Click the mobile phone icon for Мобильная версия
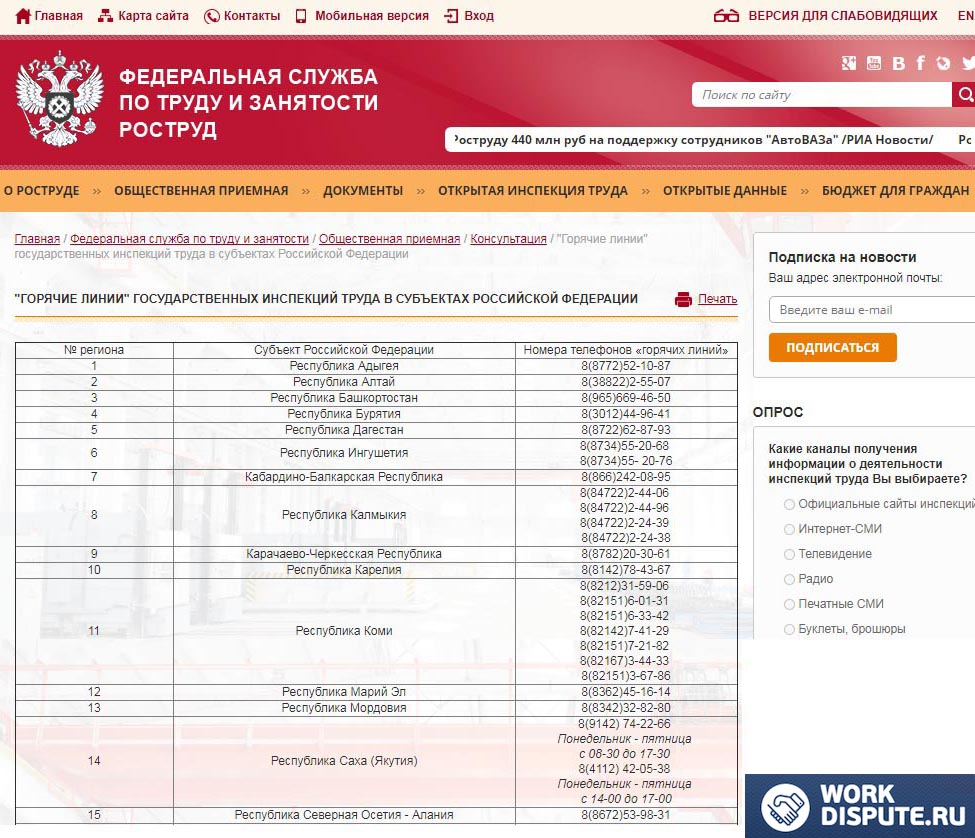 pos(301,16)
